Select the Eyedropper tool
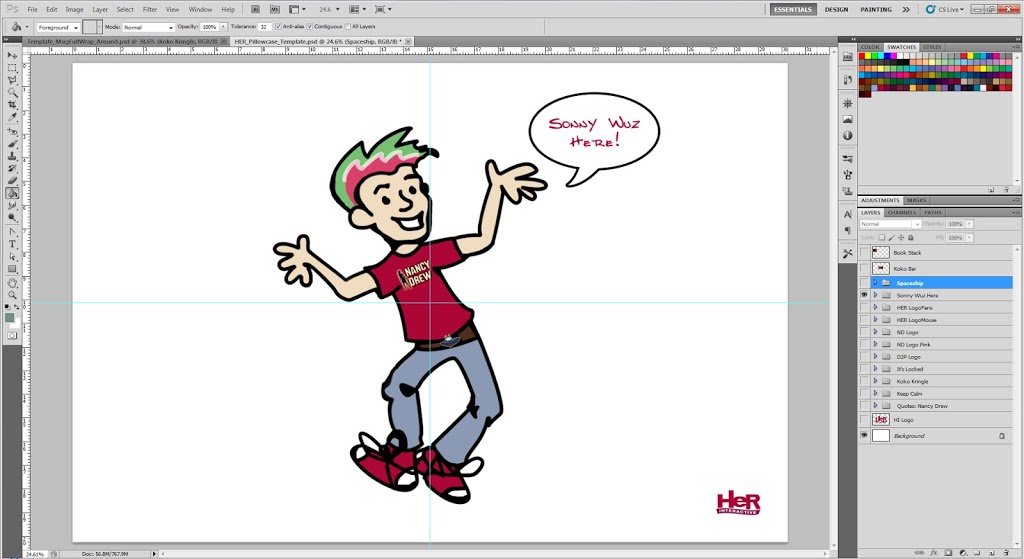This screenshot has height=559, width=1024. tap(12, 118)
